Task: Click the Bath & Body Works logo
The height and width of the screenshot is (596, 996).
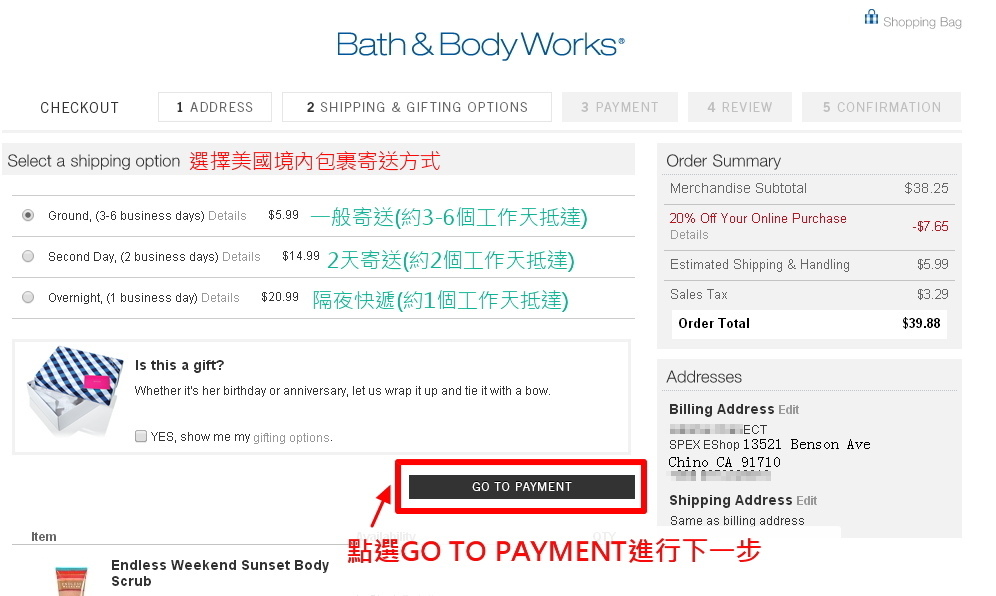Action: (x=480, y=44)
